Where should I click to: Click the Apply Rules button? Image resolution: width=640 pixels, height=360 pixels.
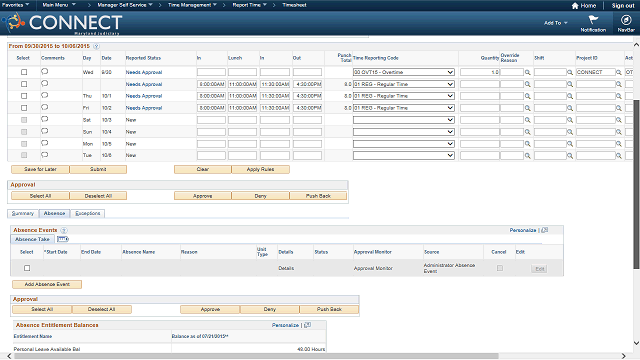(260, 169)
